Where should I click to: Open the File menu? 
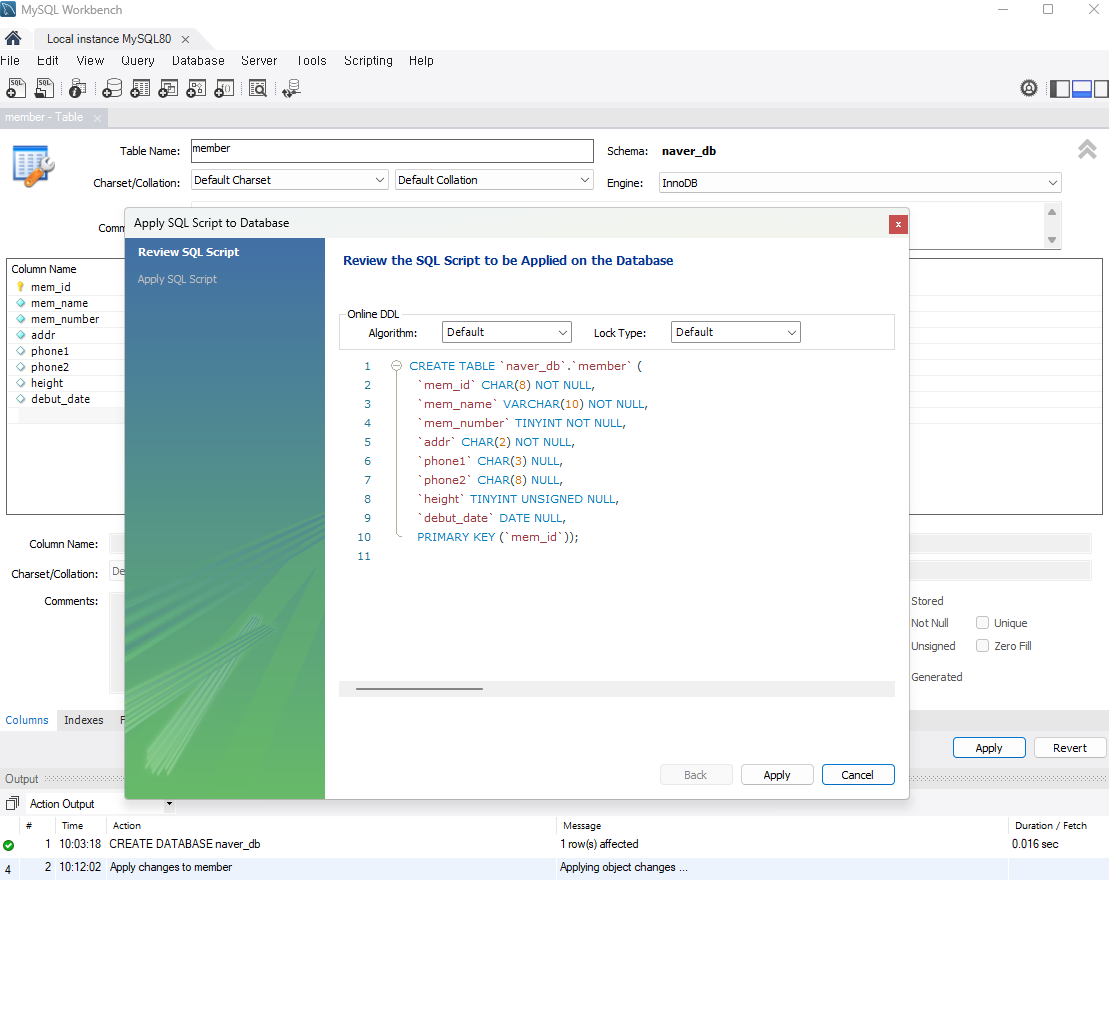pyautogui.click(x=10, y=61)
